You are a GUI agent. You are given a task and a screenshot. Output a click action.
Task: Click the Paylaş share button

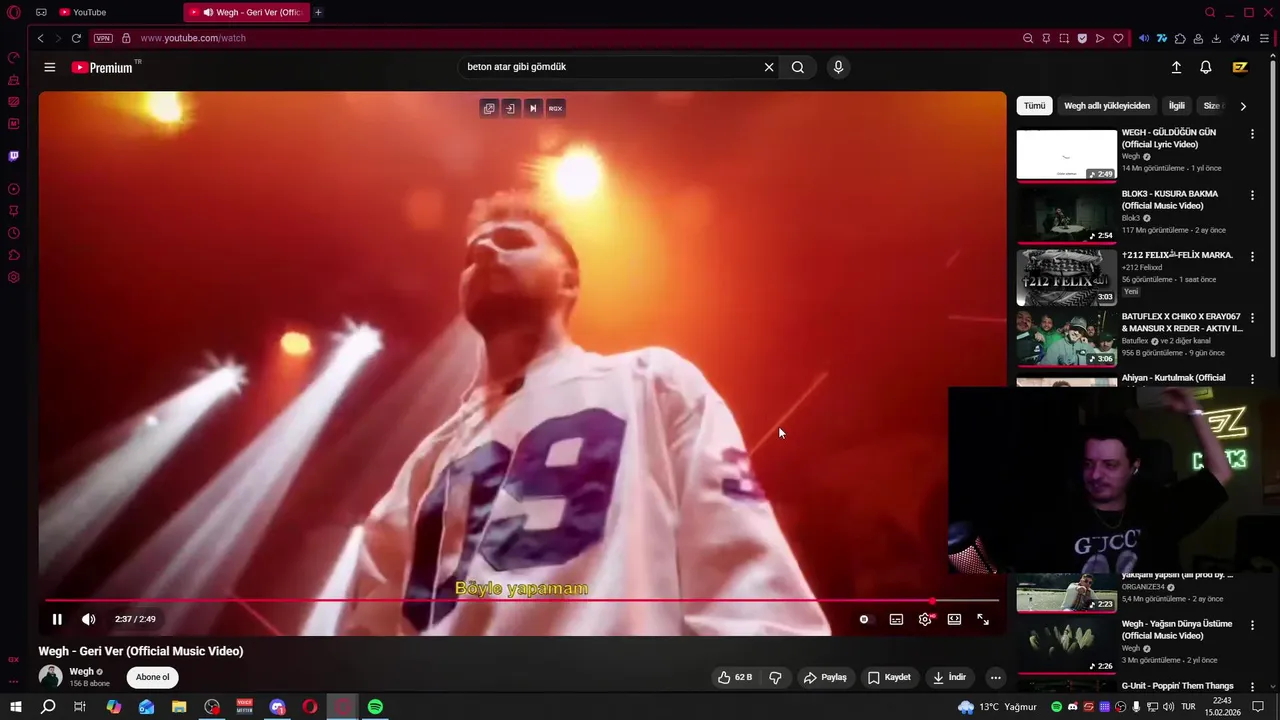coord(825,677)
